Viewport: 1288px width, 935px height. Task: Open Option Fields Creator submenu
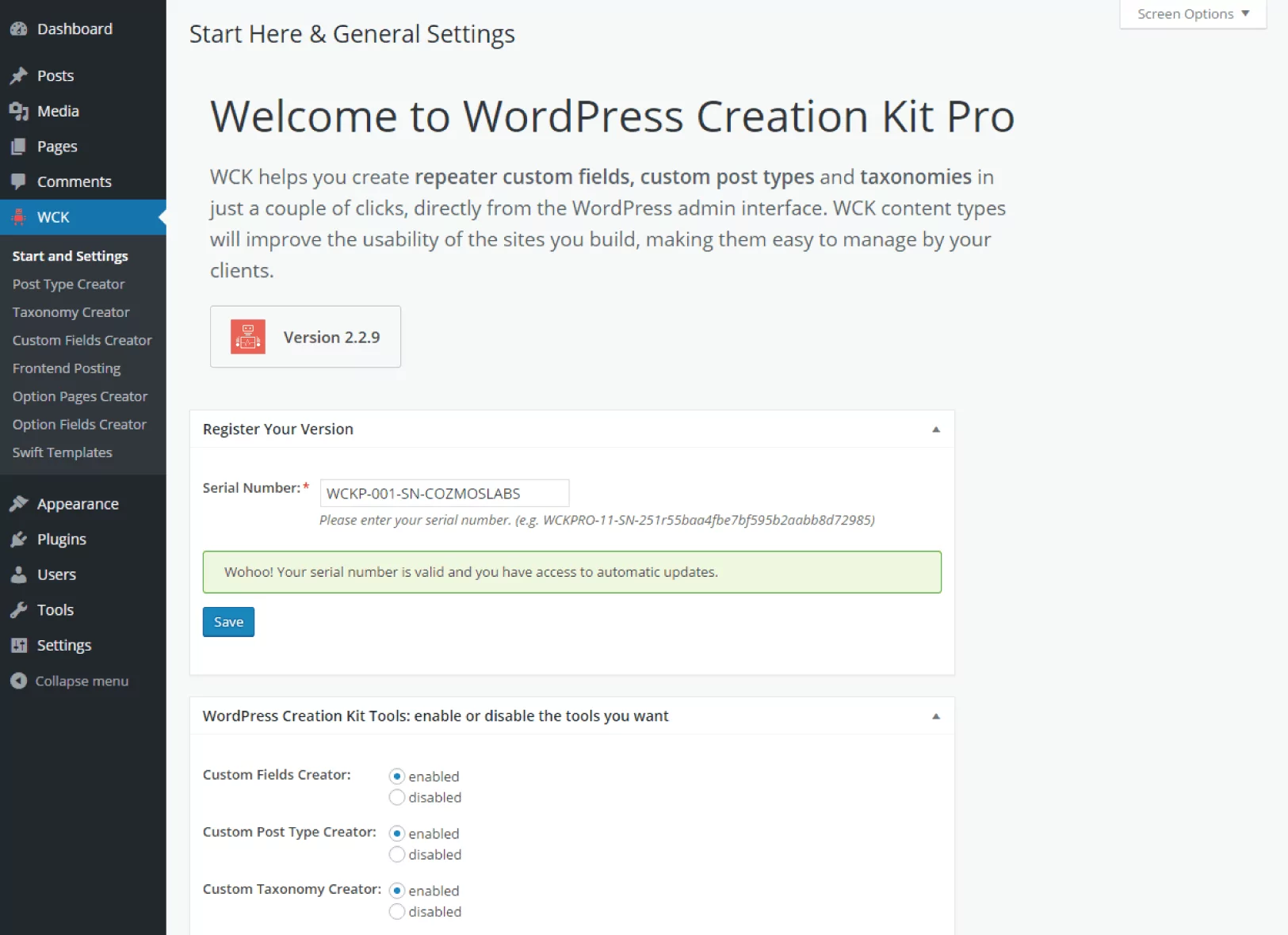click(x=79, y=425)
